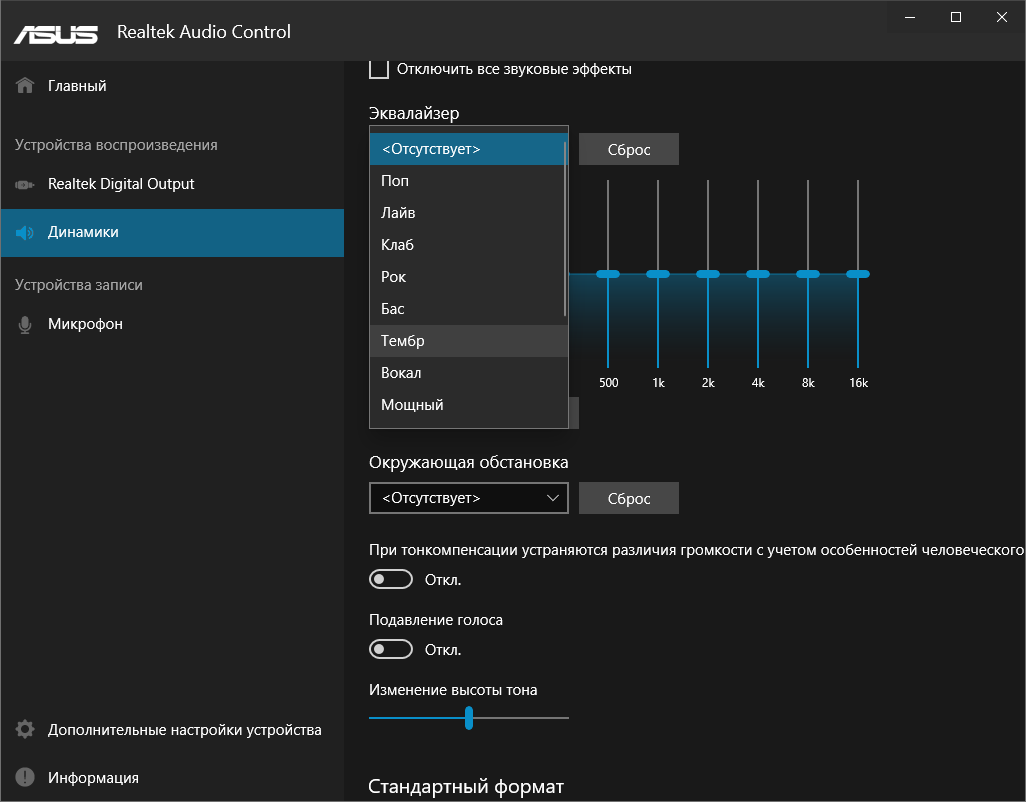Screen dimensions: 1026x802
Task: Adjust the Изменение высоты тона slider
Action: click(469, 717)
